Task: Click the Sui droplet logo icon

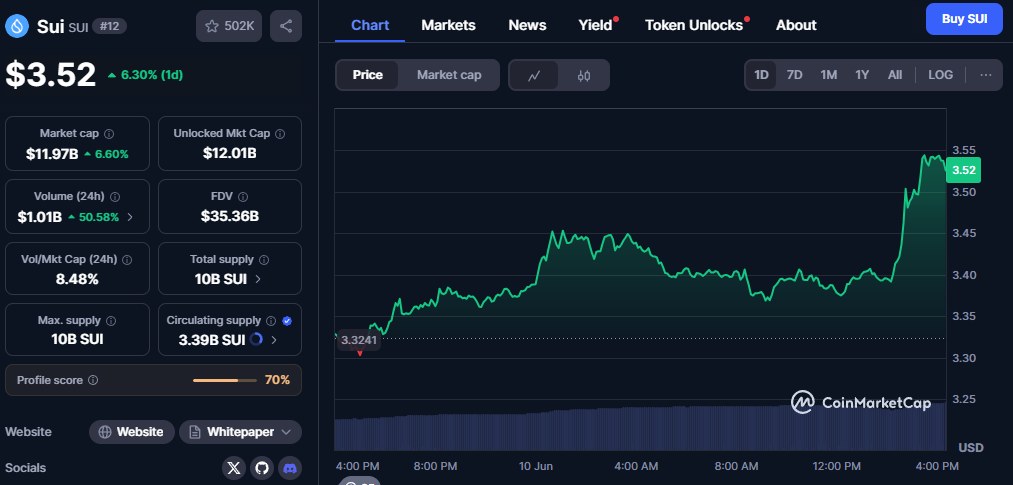Action: click(17, 26)
